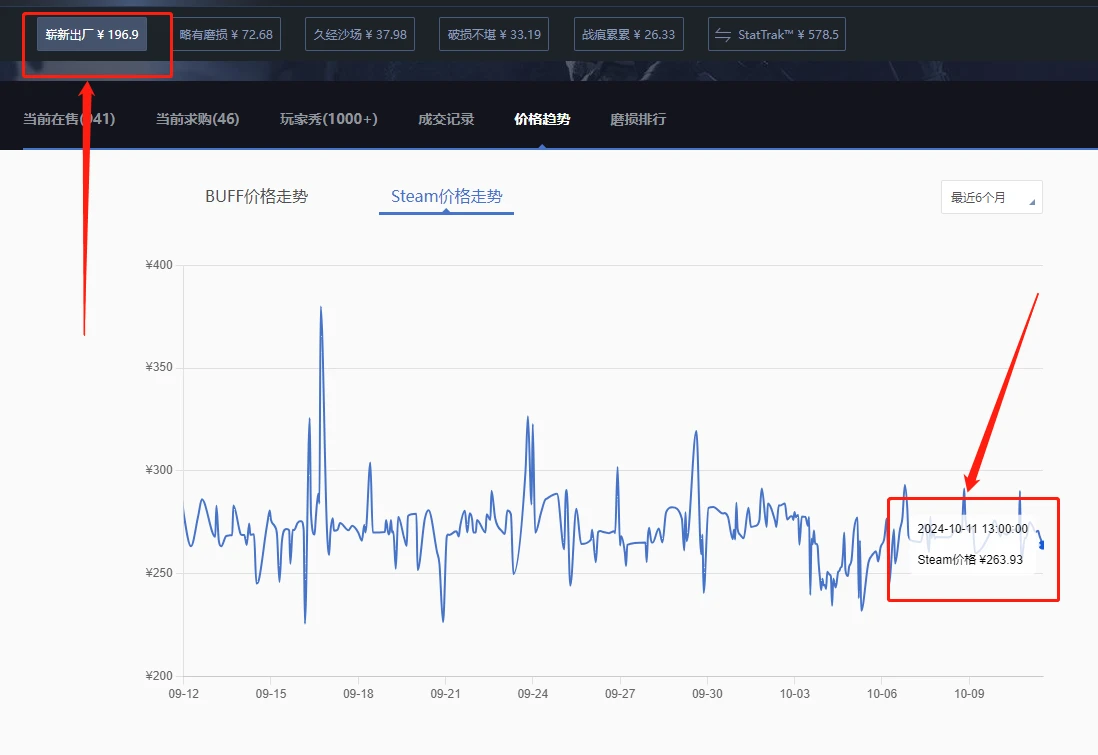Select the 价格趋势 tab
This screenshot has height=755, width=1098.
542,119
